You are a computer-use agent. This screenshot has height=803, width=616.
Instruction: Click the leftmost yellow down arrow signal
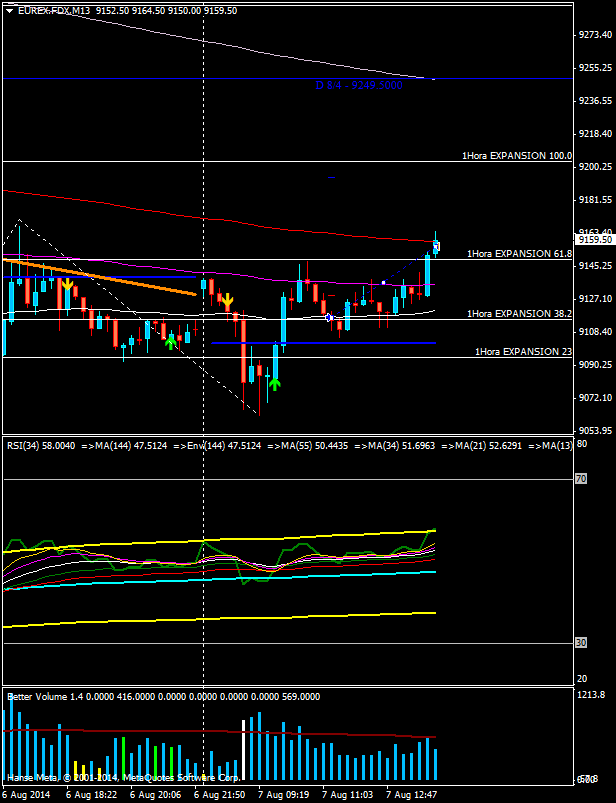point(67,285)
